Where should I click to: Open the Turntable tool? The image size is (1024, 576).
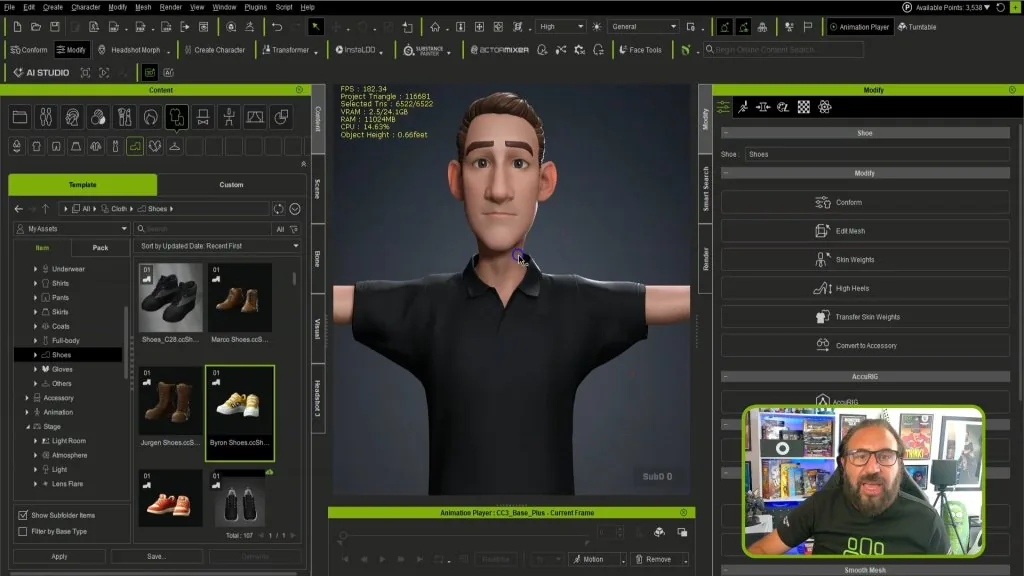tap(917, 27)
